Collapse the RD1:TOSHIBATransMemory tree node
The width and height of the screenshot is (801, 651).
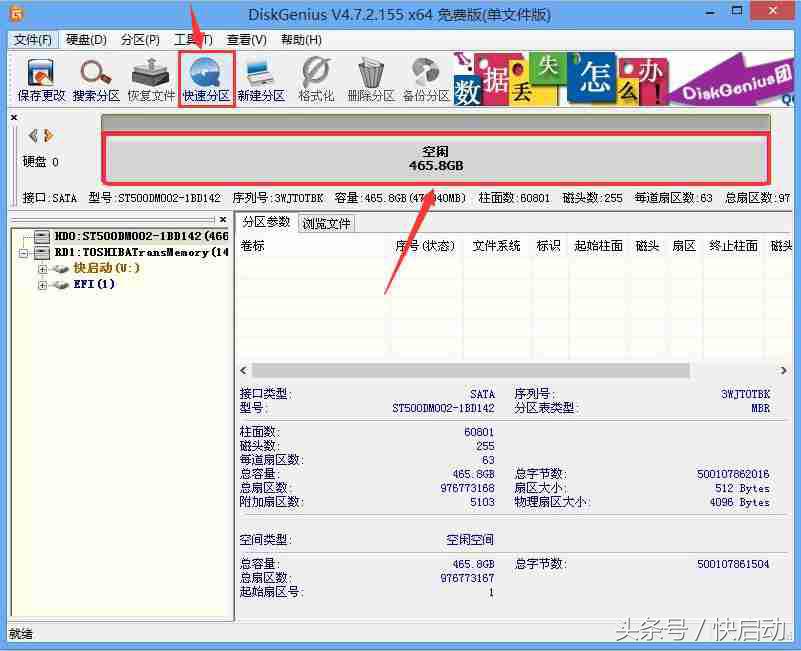pyautogui.click(x=23, y=252)
